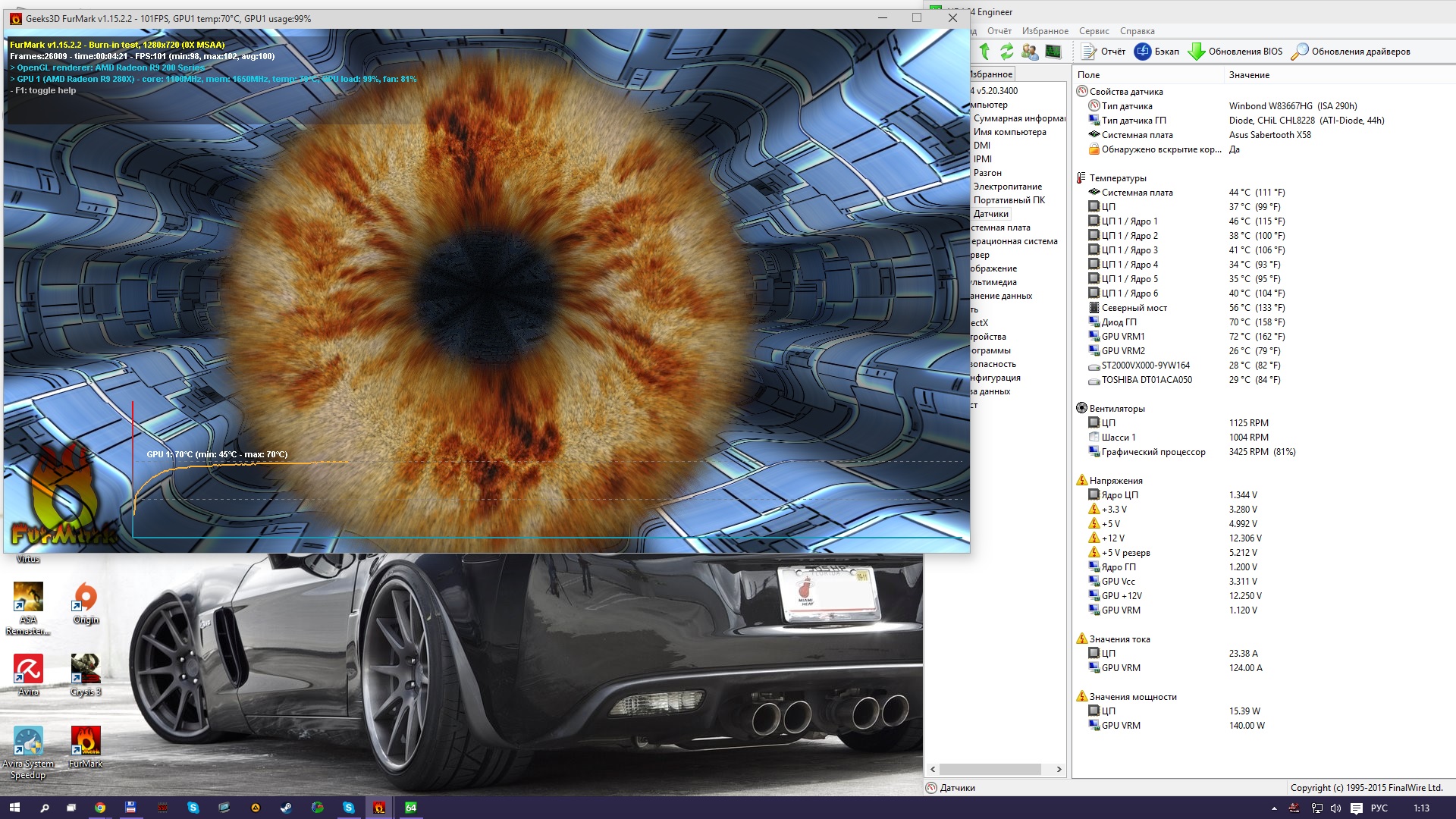Click the green up-arrow toolbar icon

pyautogui.click(x=984, y=52)
